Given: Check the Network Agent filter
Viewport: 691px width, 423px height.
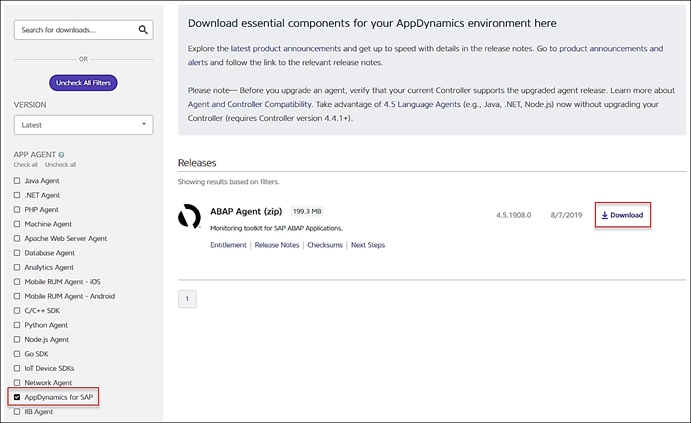Looking at the screenshot, I should pos(17,383).
